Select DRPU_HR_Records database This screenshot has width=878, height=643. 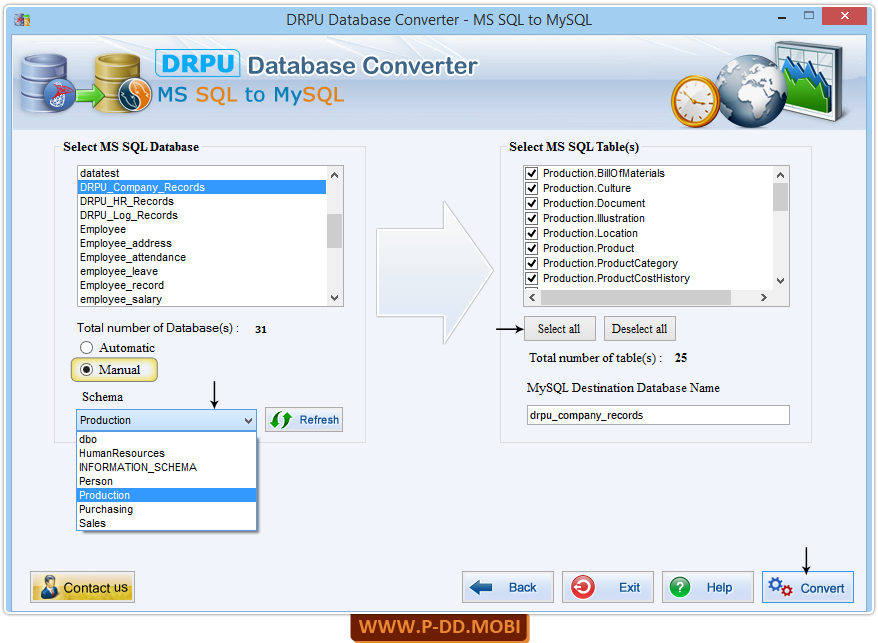point(202,201)
